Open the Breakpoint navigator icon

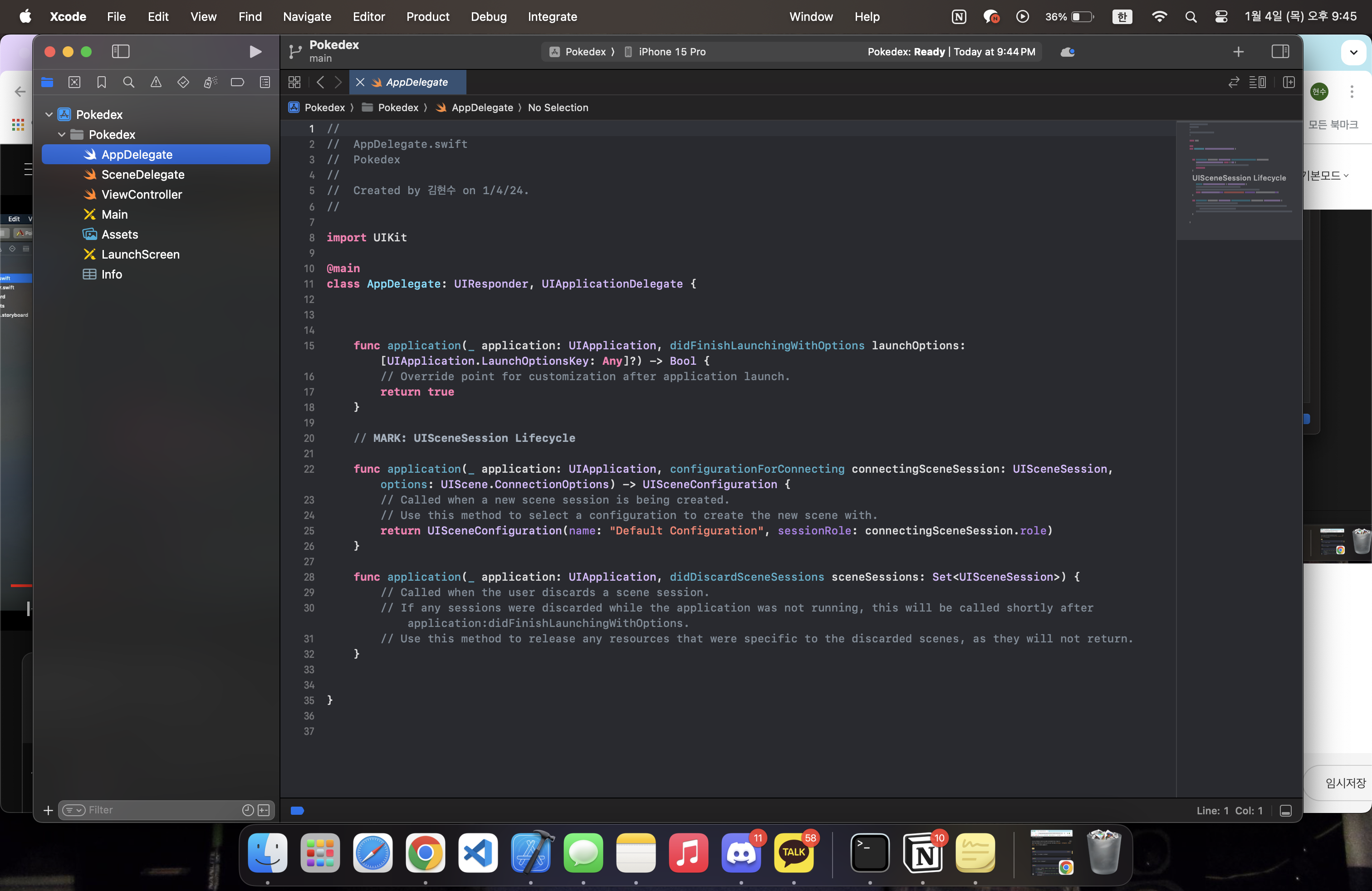[237, 83]
